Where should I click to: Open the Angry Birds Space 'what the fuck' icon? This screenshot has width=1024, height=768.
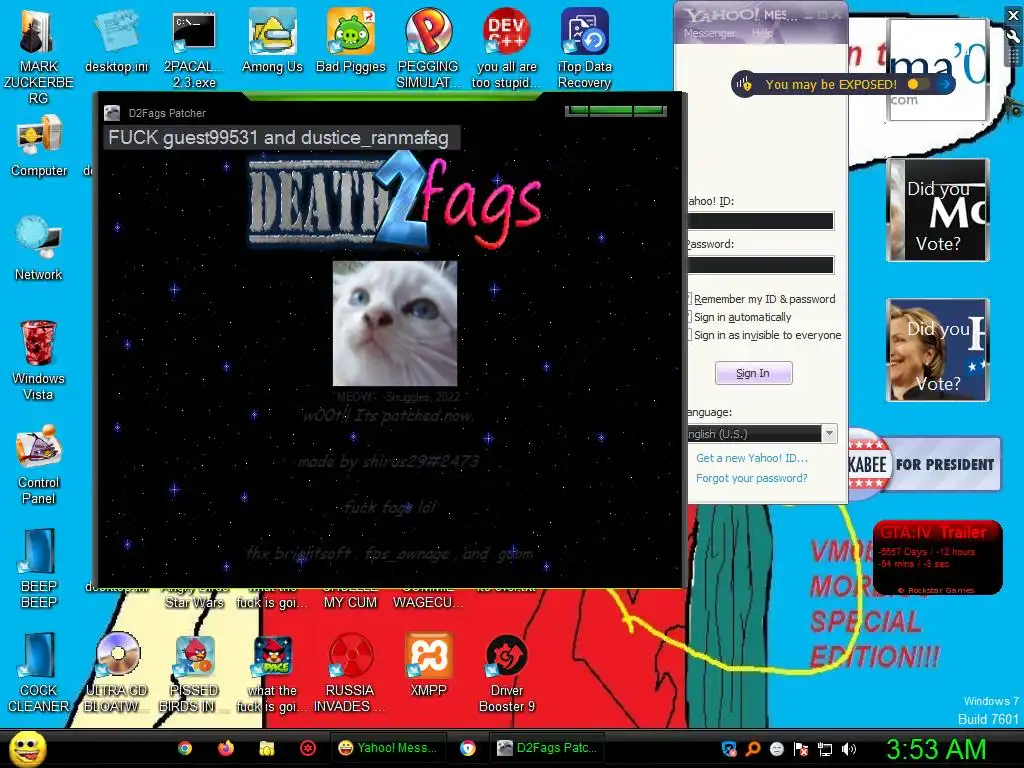(272, 673)
